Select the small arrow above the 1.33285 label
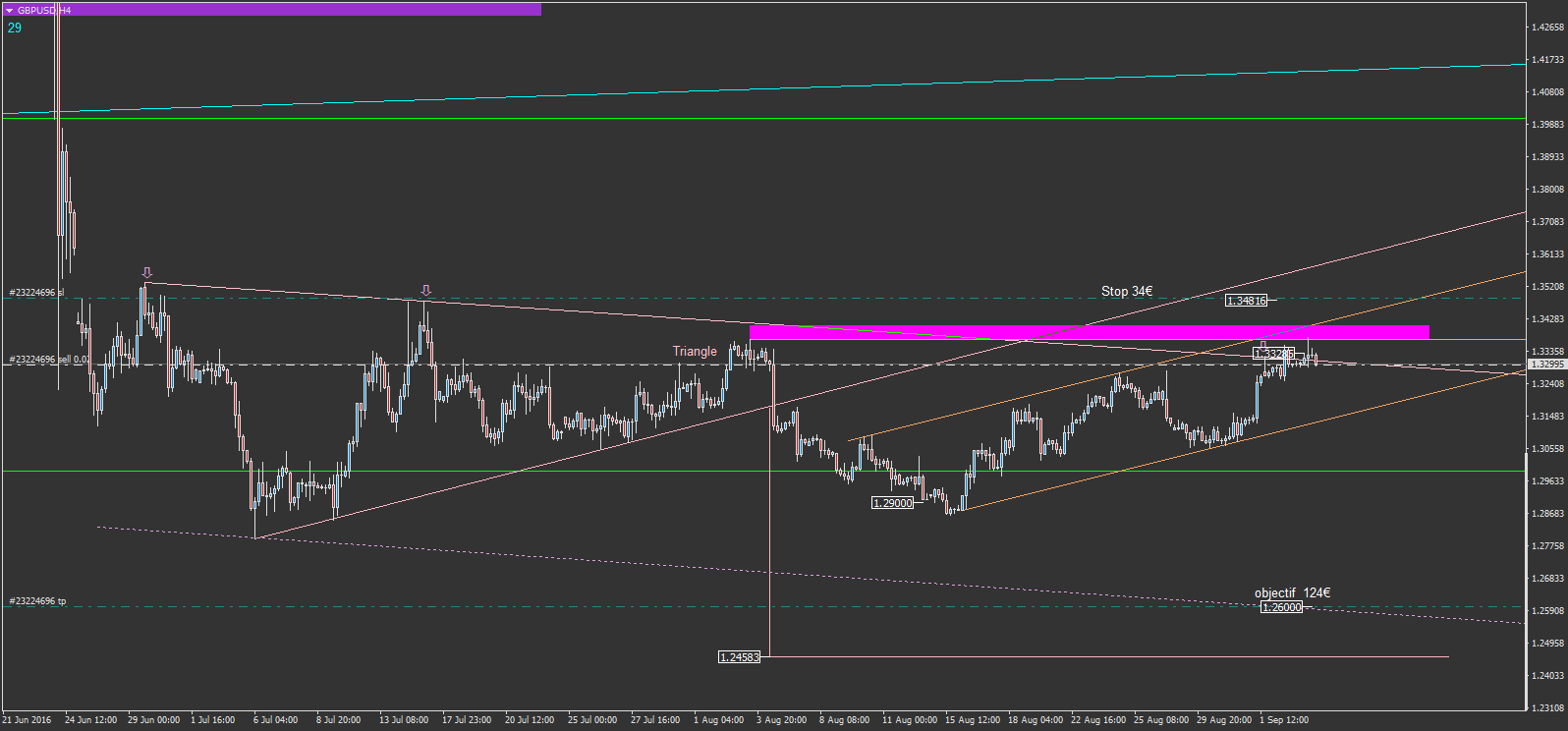The width and height of the screenshot is (1568, 731). point(1263,344)
